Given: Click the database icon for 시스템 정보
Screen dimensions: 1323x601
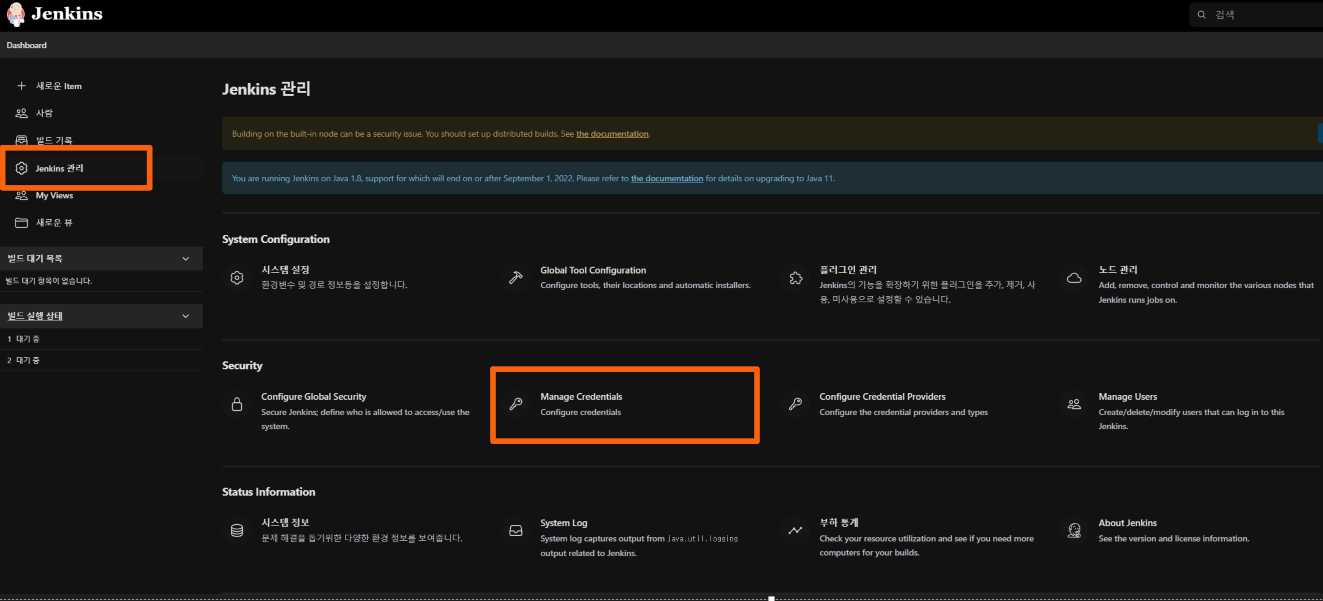Looking at the screenshot, I should click(x=237, y=531).
